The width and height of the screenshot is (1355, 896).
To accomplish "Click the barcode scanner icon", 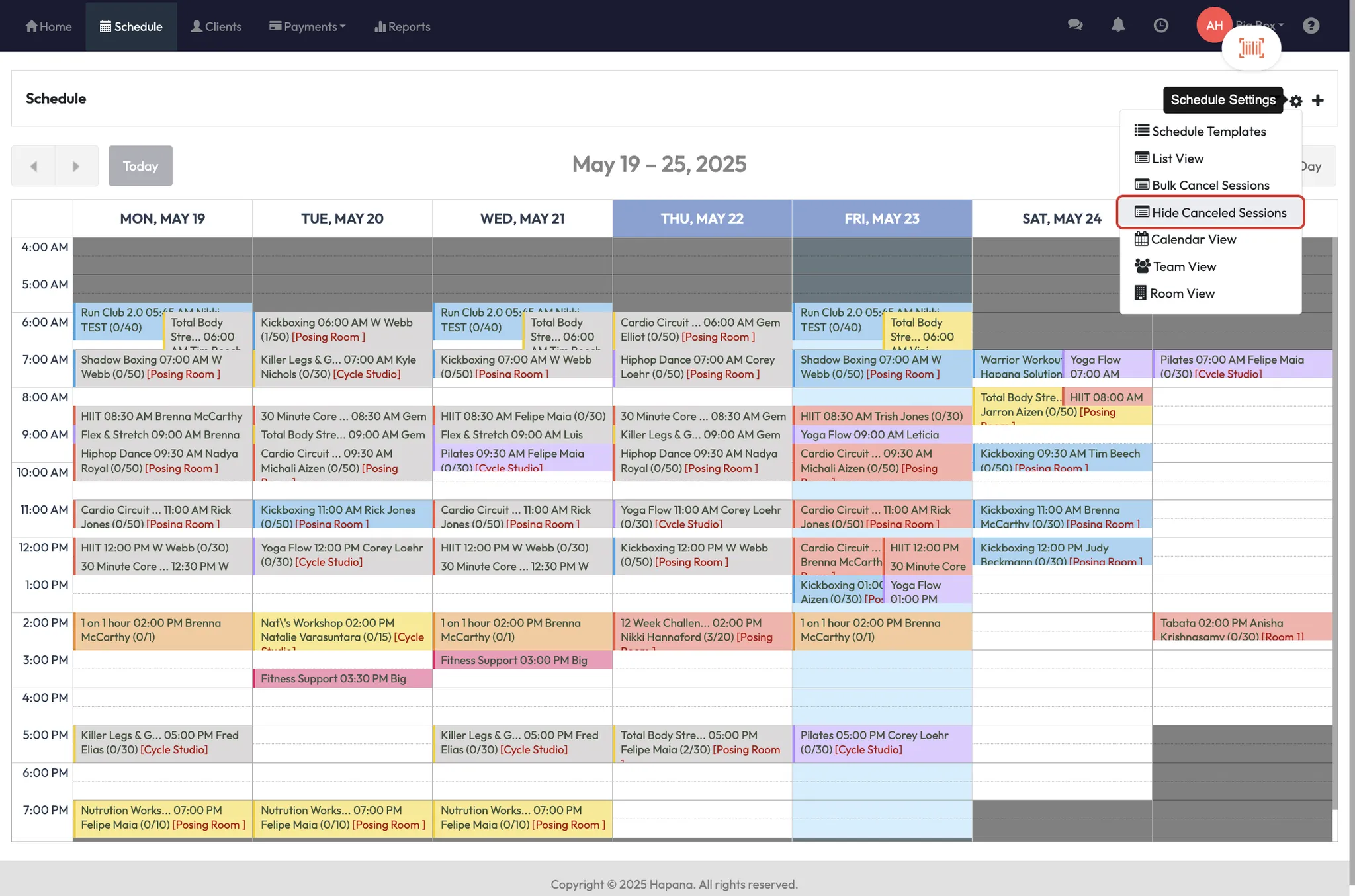I will pyautogui.click(x=1251, y=48).
